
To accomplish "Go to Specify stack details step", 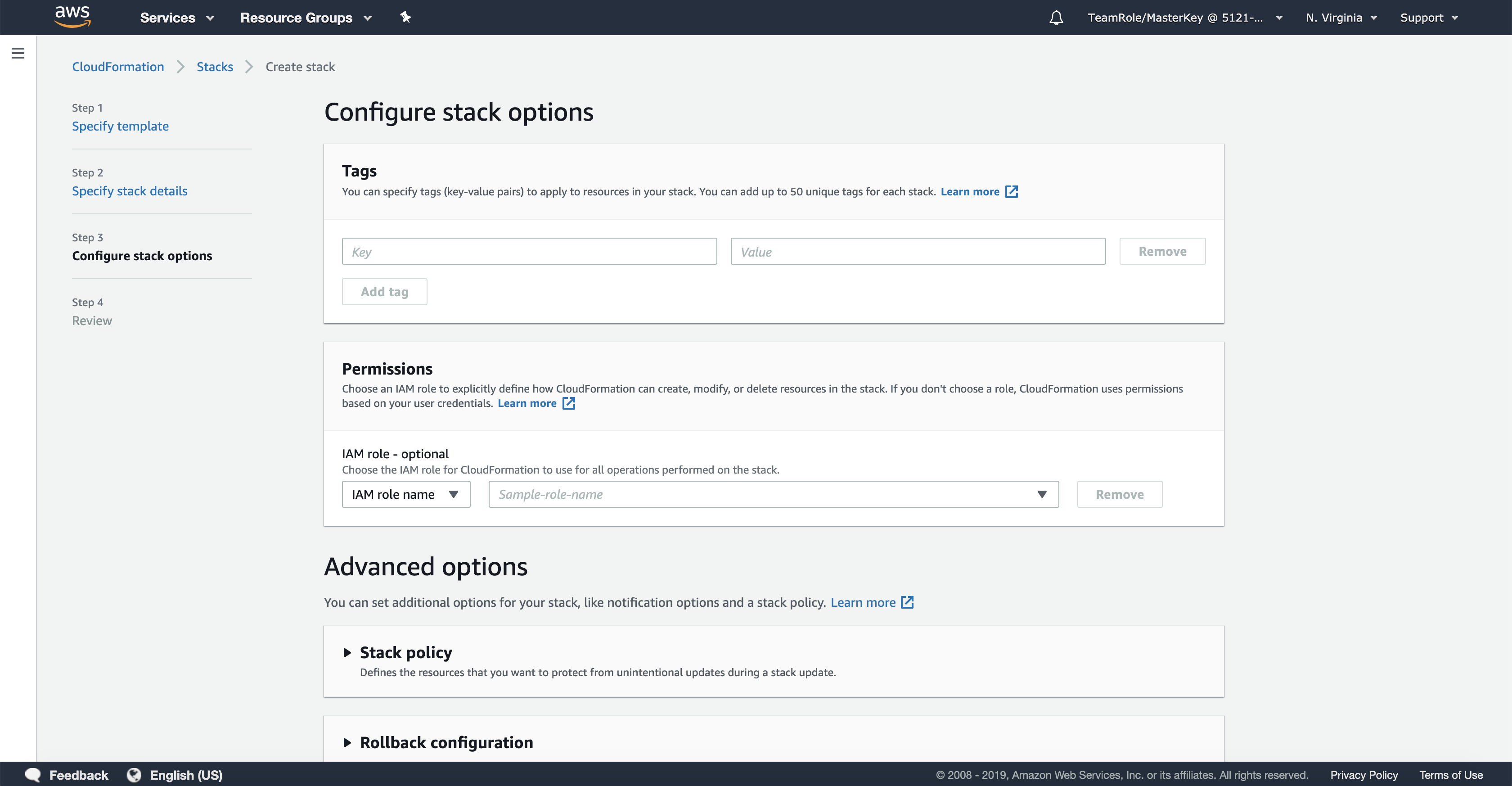I will (x=130, y=191).
